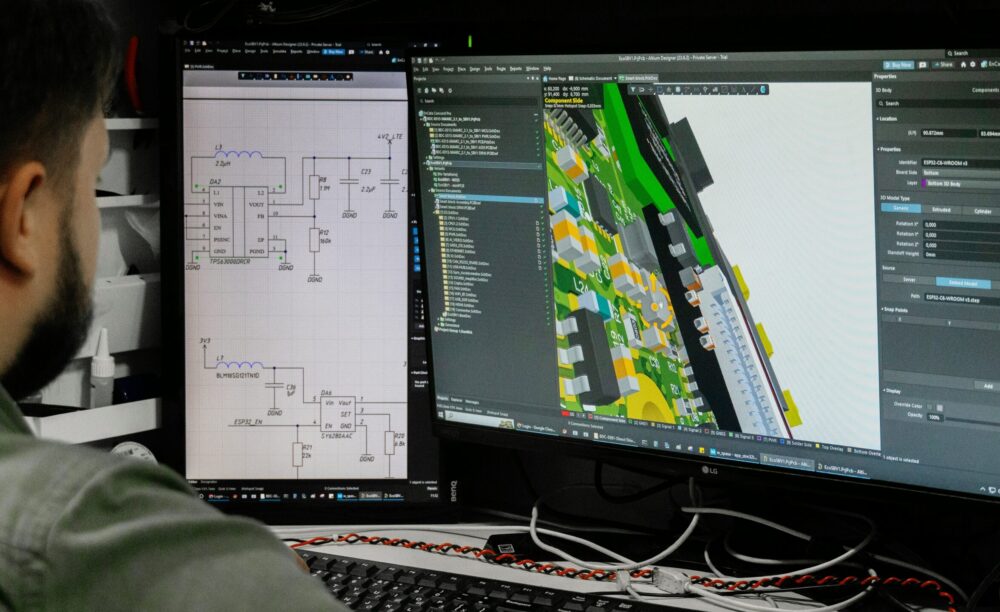Click the open folder icon in Projects panel toolbar
Viewport: 1000px width, 612px height.
(x=434, y=91)
